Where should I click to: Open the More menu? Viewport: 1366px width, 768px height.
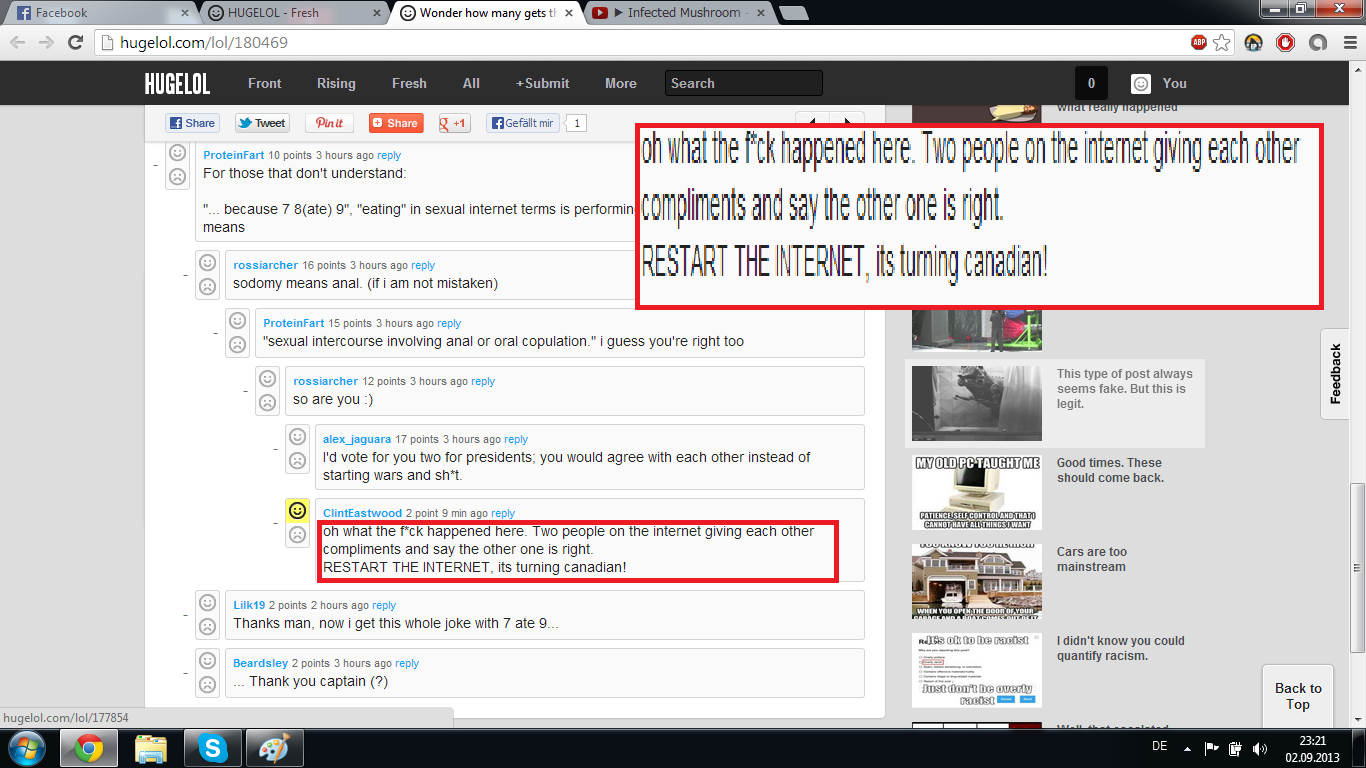621,84
